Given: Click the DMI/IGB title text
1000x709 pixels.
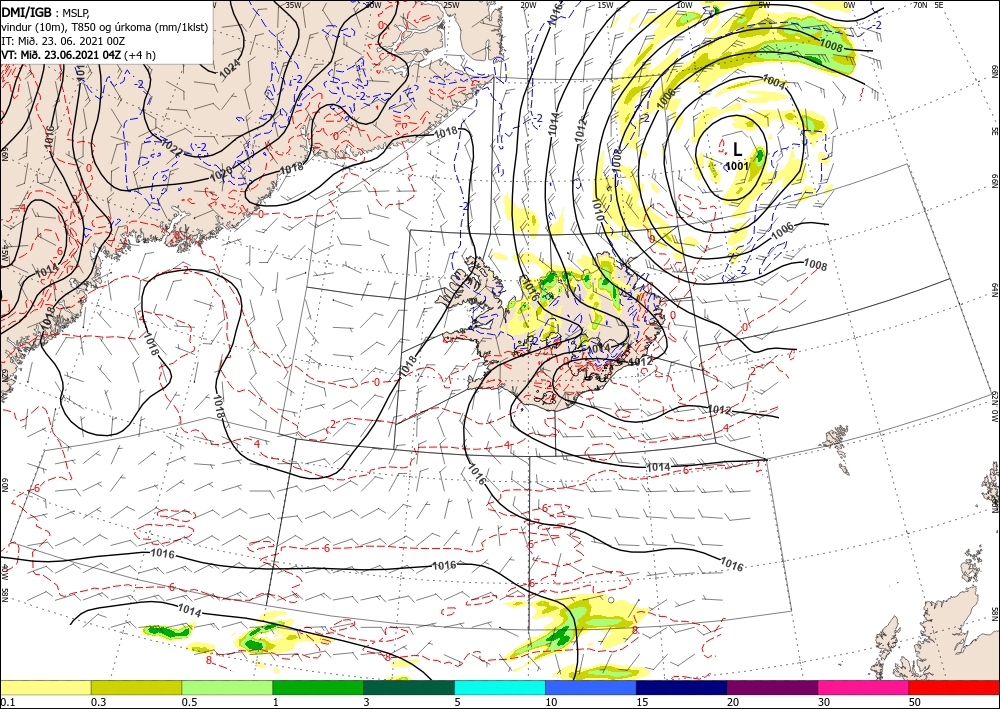Looking at the screenshot, I should pos(26,11).
